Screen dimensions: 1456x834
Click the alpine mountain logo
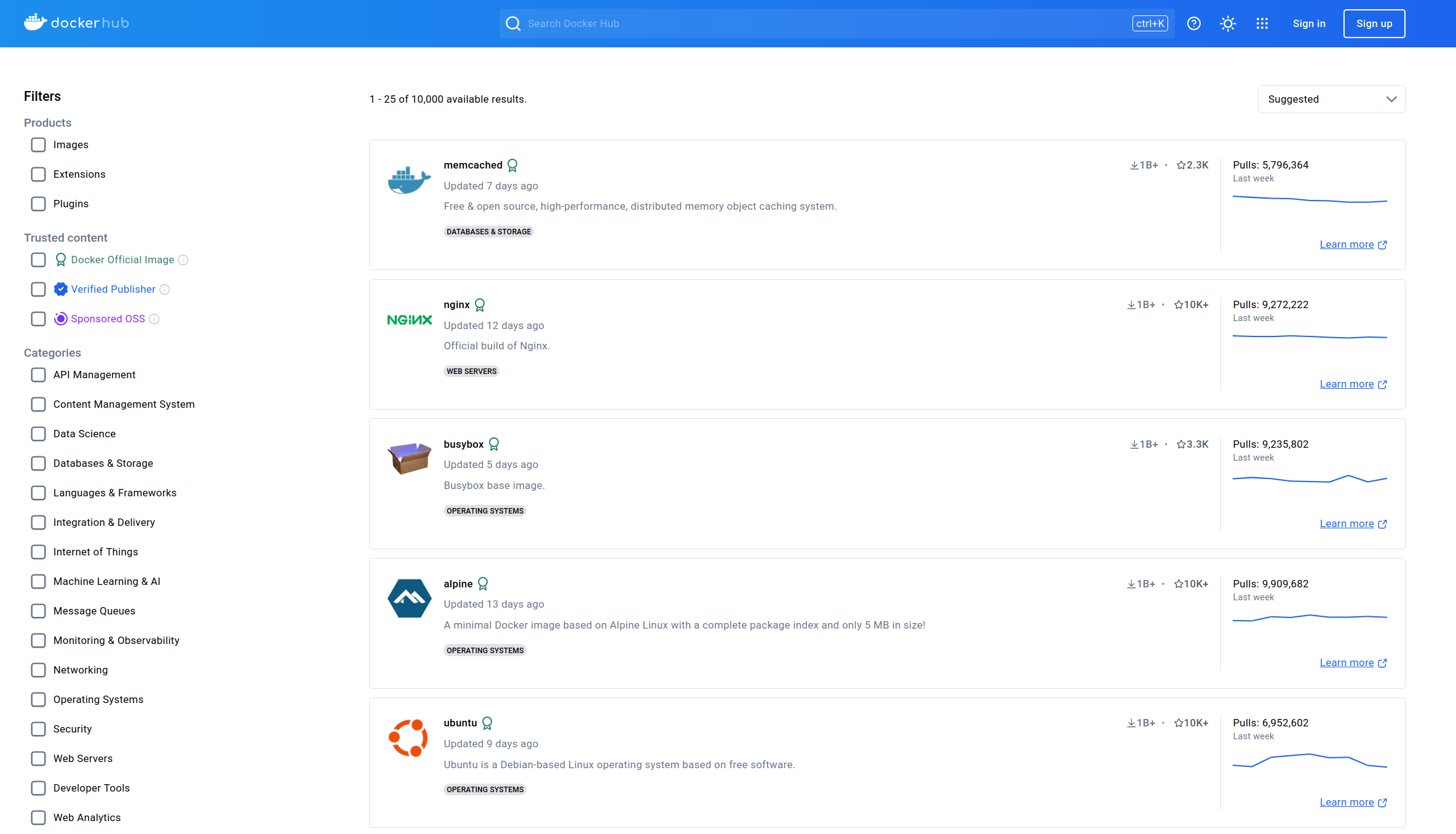409,598
